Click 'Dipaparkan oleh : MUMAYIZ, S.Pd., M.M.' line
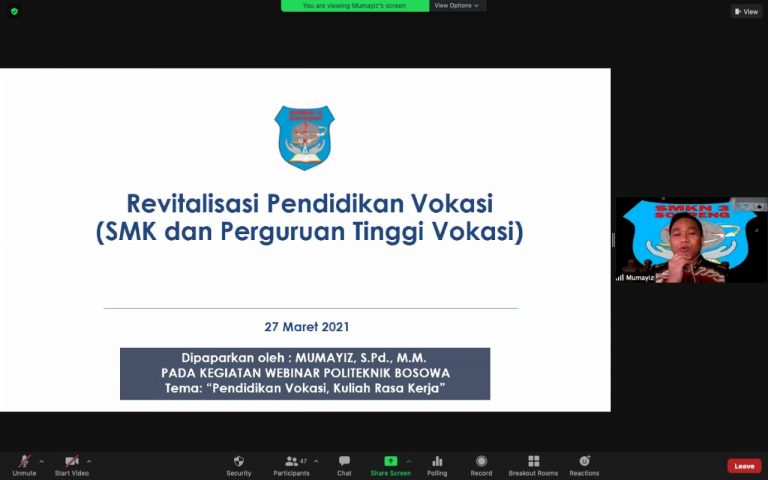The height and width of the screenshot is (480, 768). tap(304, 358)
